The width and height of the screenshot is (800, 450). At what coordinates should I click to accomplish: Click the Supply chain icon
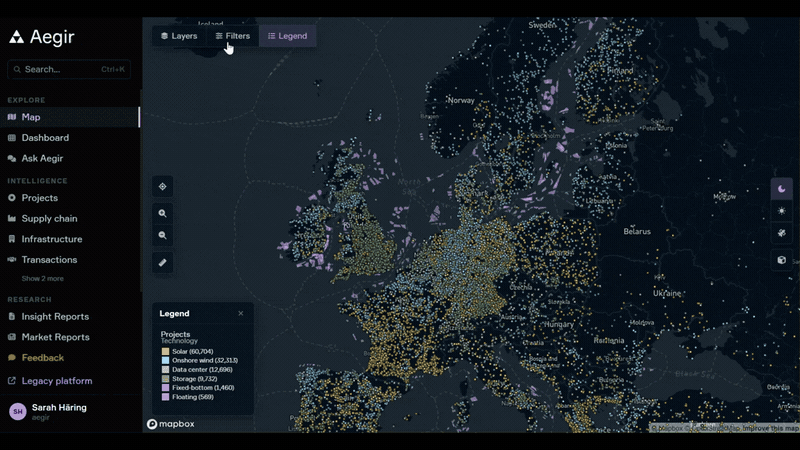(12, 218)
